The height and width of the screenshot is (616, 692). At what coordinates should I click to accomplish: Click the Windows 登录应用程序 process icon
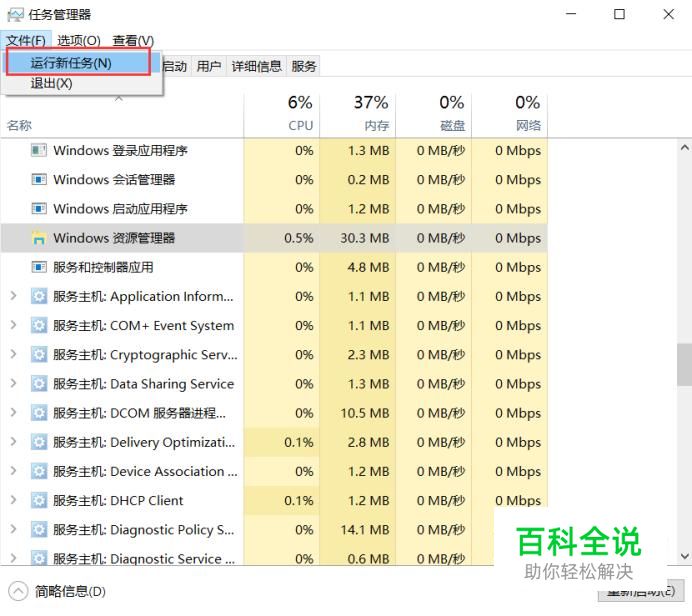click(39, 150)
